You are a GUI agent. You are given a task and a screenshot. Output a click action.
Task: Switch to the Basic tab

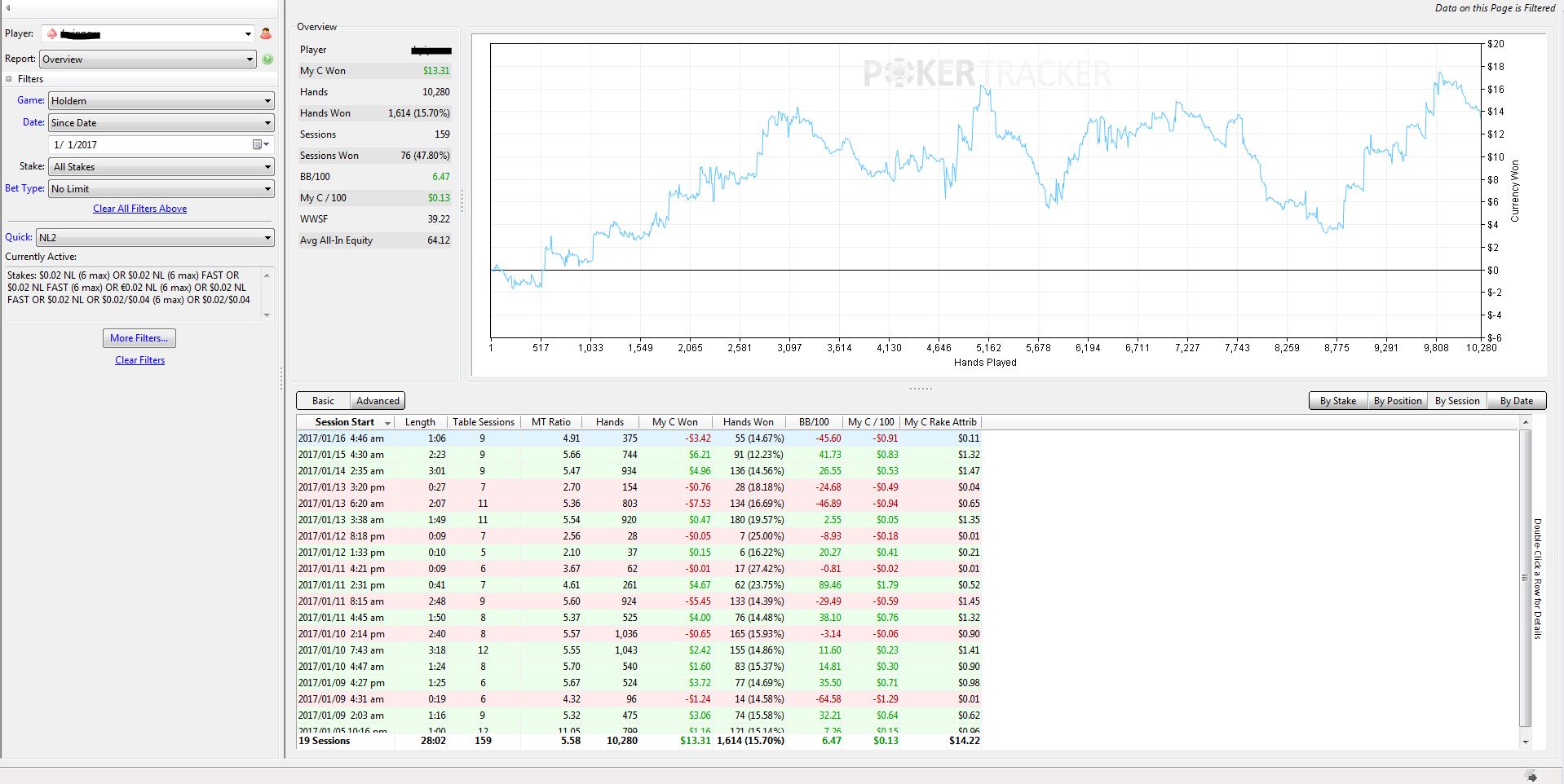click(x=323, y=401)
